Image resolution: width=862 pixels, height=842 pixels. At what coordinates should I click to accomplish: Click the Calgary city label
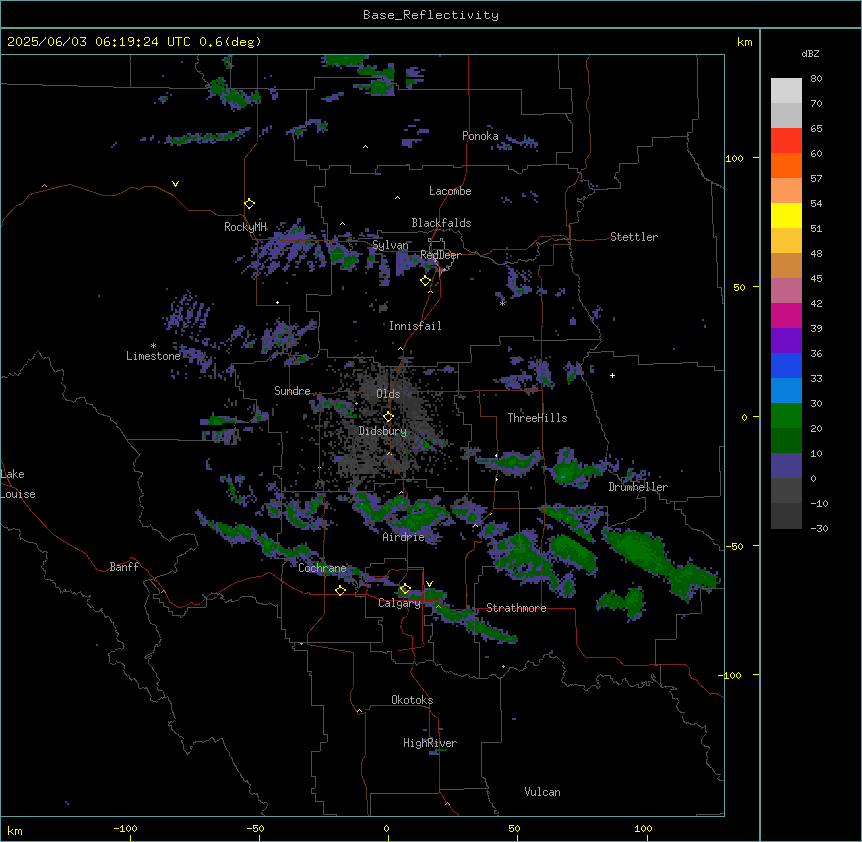[x=399, y=603]
